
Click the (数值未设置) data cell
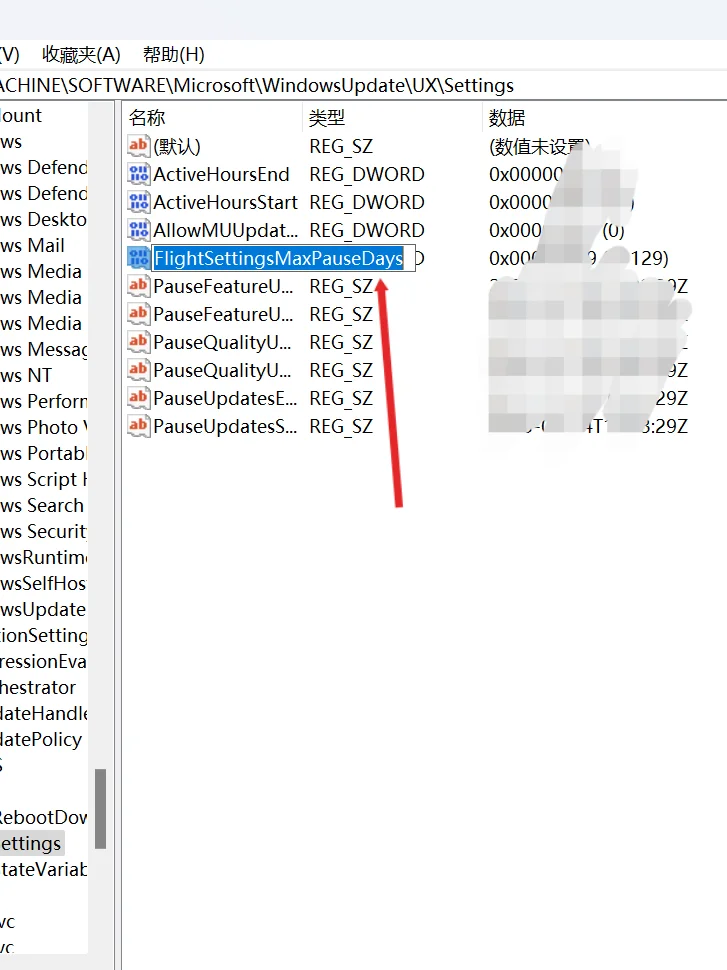[x=538, y=147]
